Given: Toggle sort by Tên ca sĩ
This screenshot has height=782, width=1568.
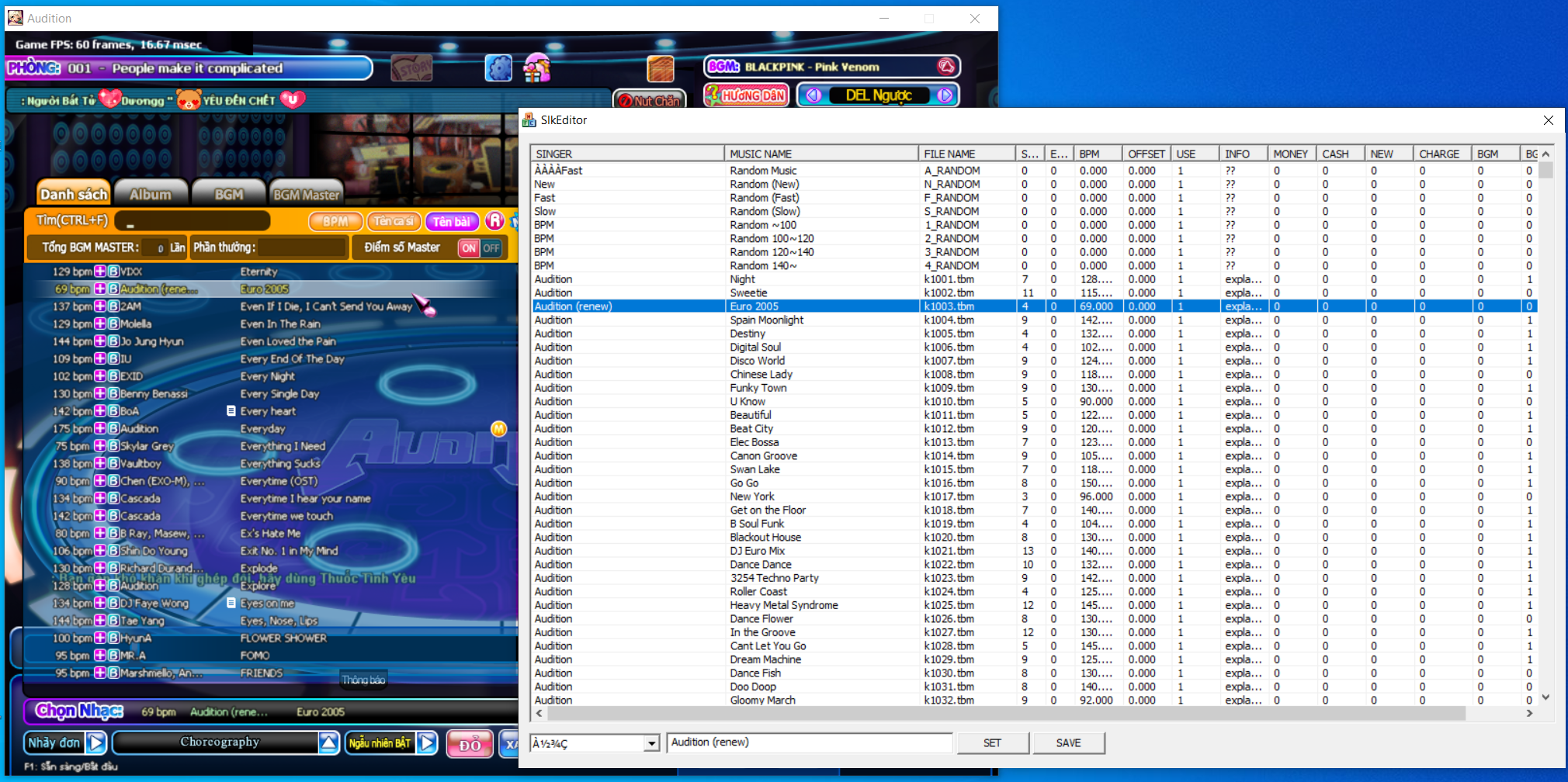Looking at the screenshot, I should [x=394, y=221].
